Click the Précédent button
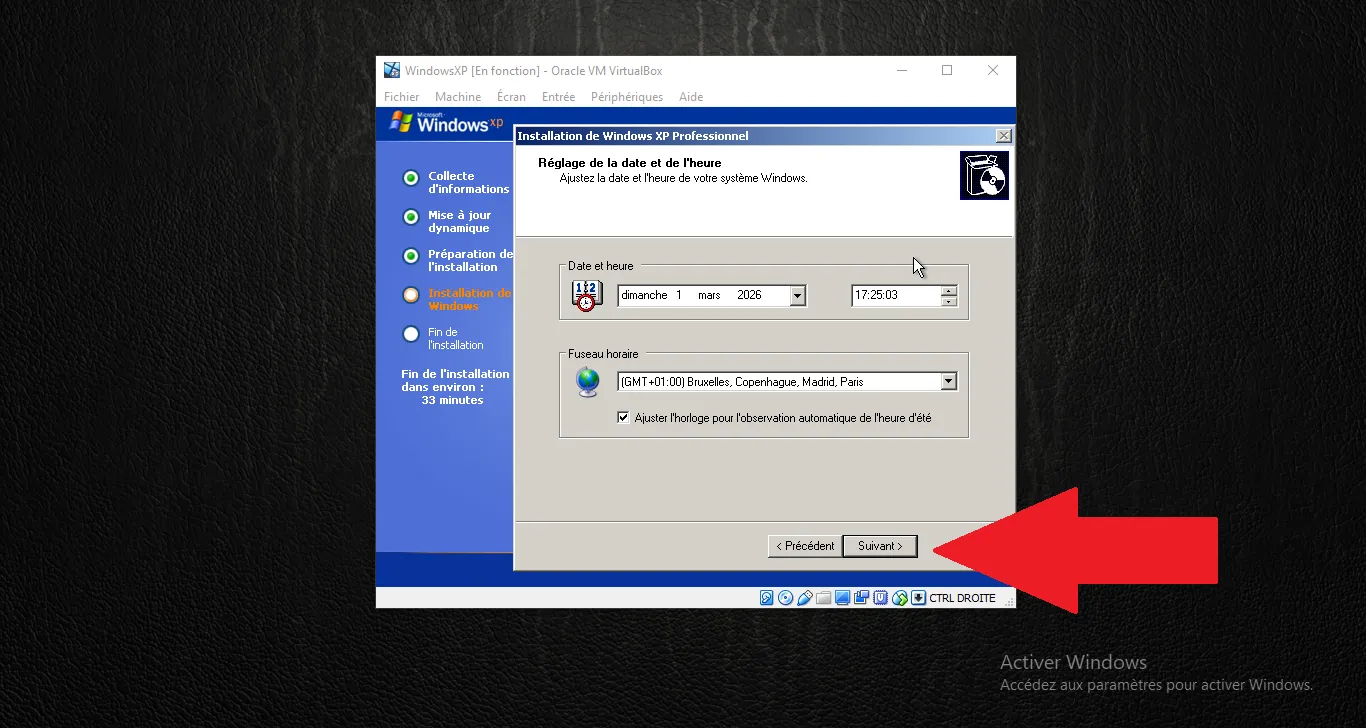 coord(805,546)
